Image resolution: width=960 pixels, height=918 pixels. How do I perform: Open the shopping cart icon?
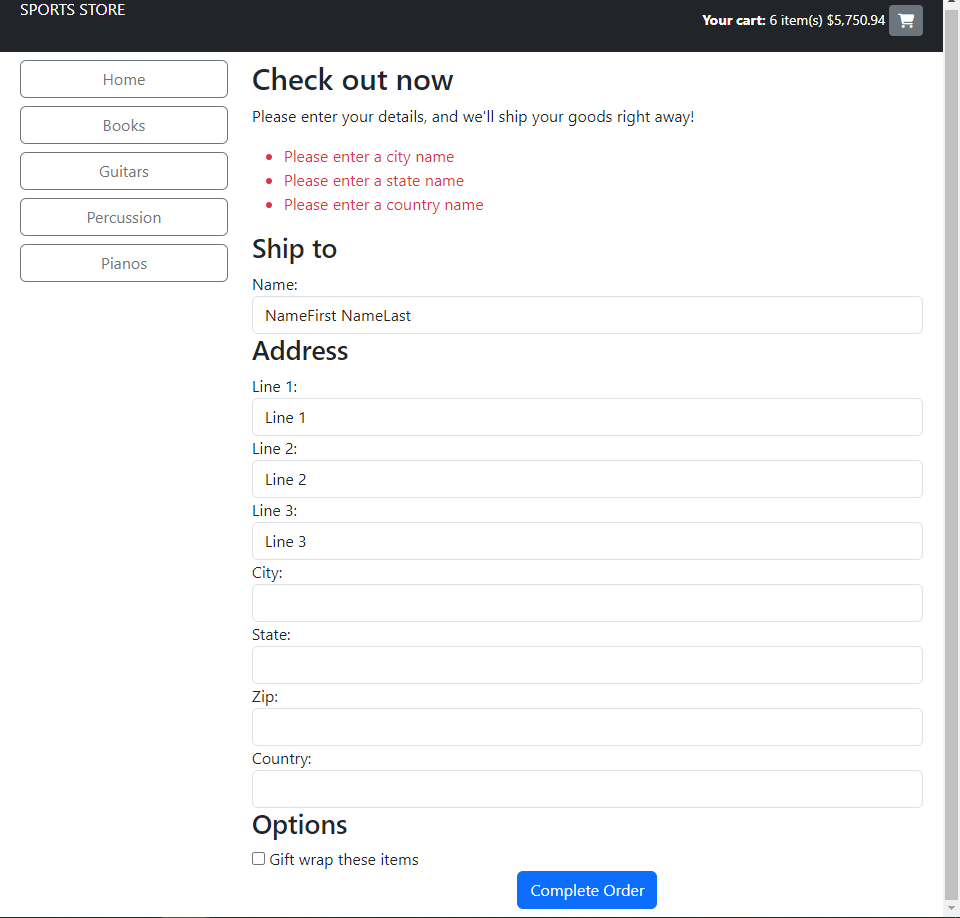905,20
